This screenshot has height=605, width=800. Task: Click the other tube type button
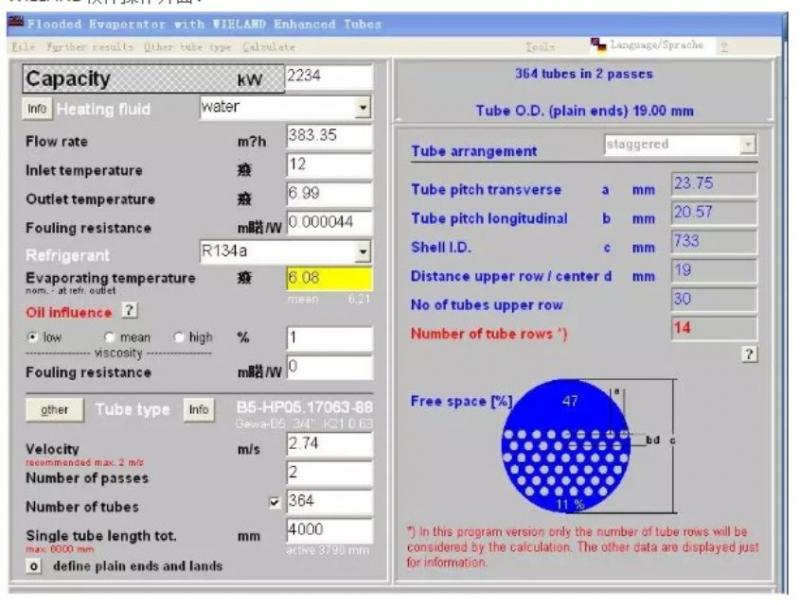click(55, 410)
